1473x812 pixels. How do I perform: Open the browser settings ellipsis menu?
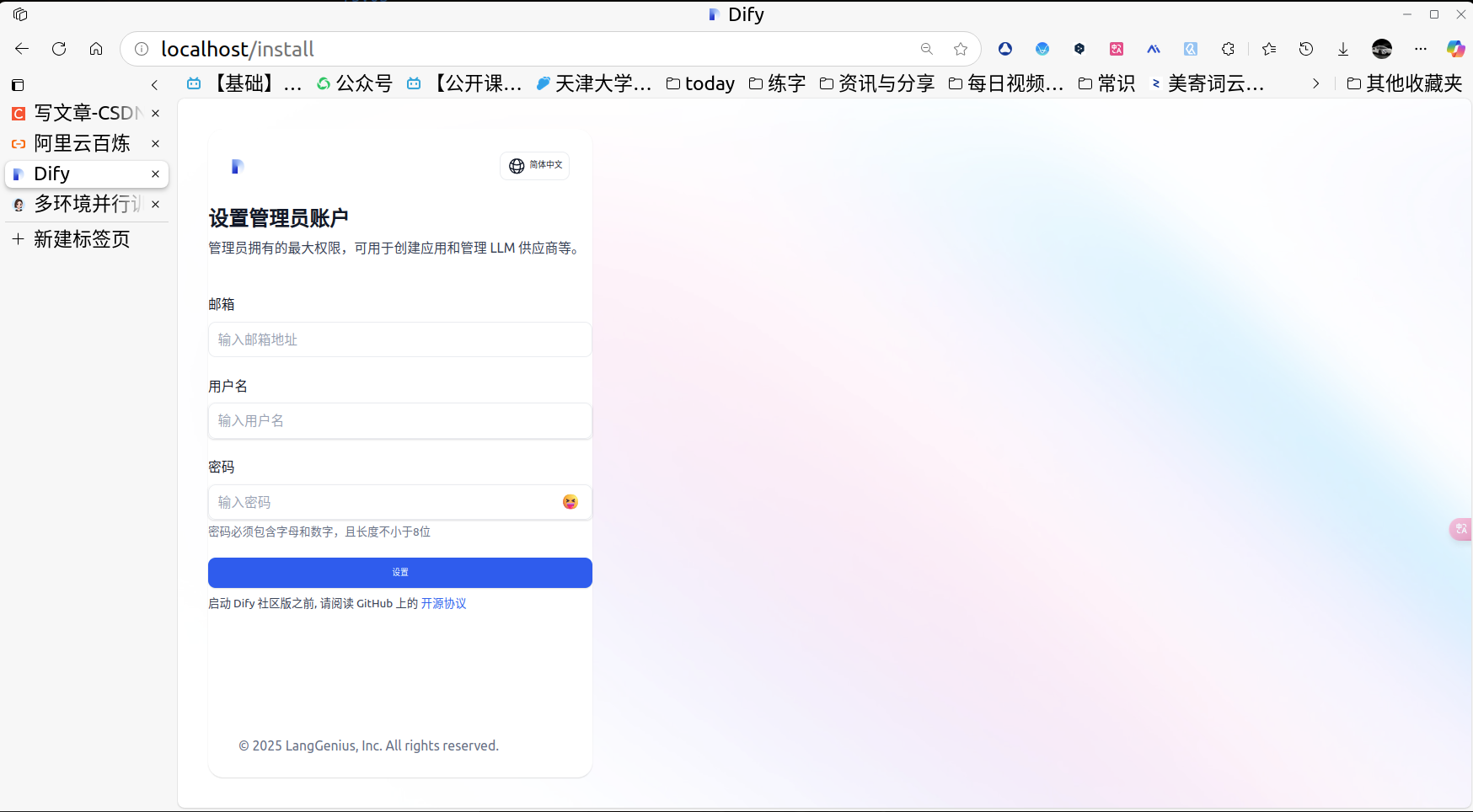(1421, 49)
